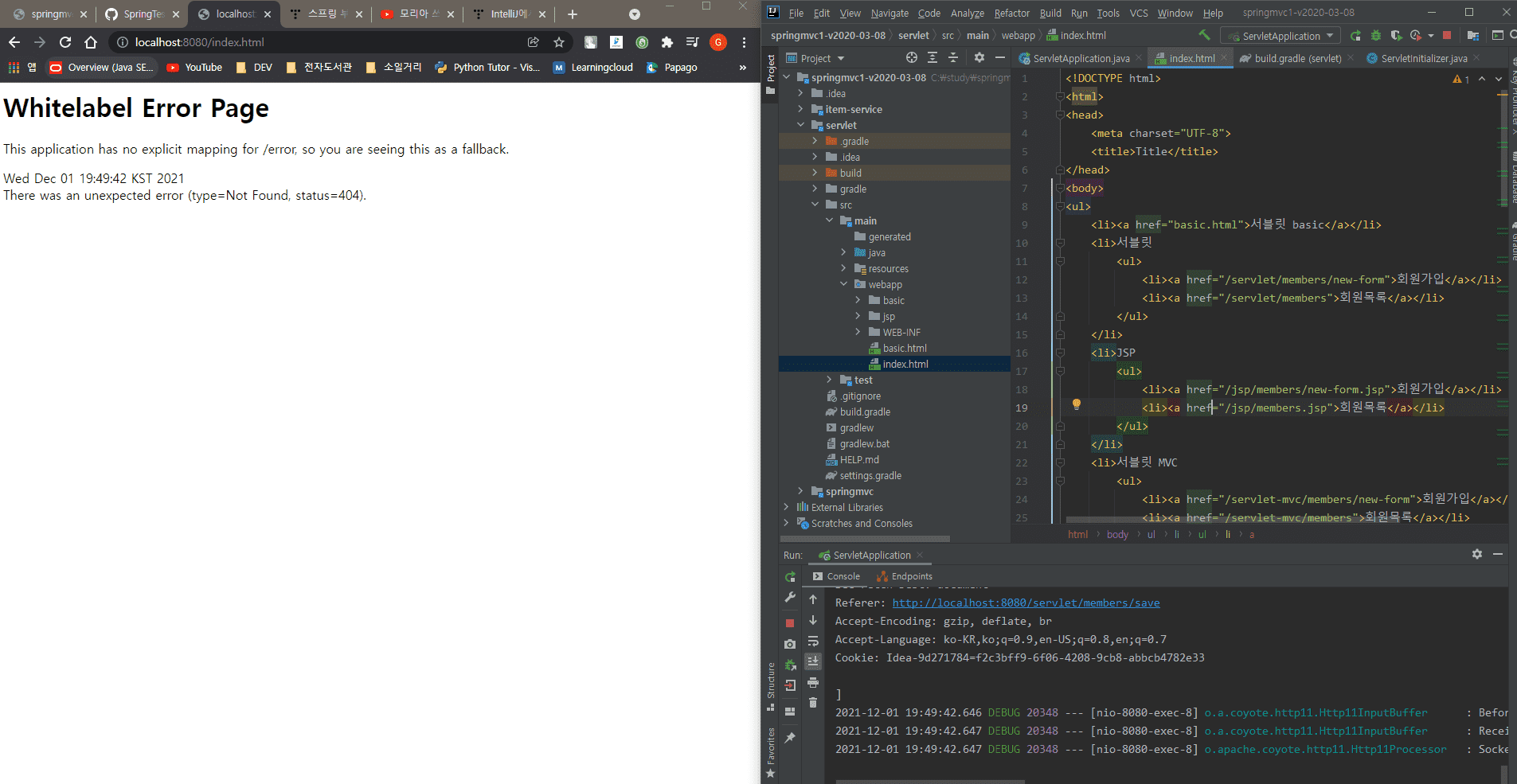Toggle scroll to end in console
Image resolution: width=1517 pixels, height=784 pixels.
tap(813, 661)
